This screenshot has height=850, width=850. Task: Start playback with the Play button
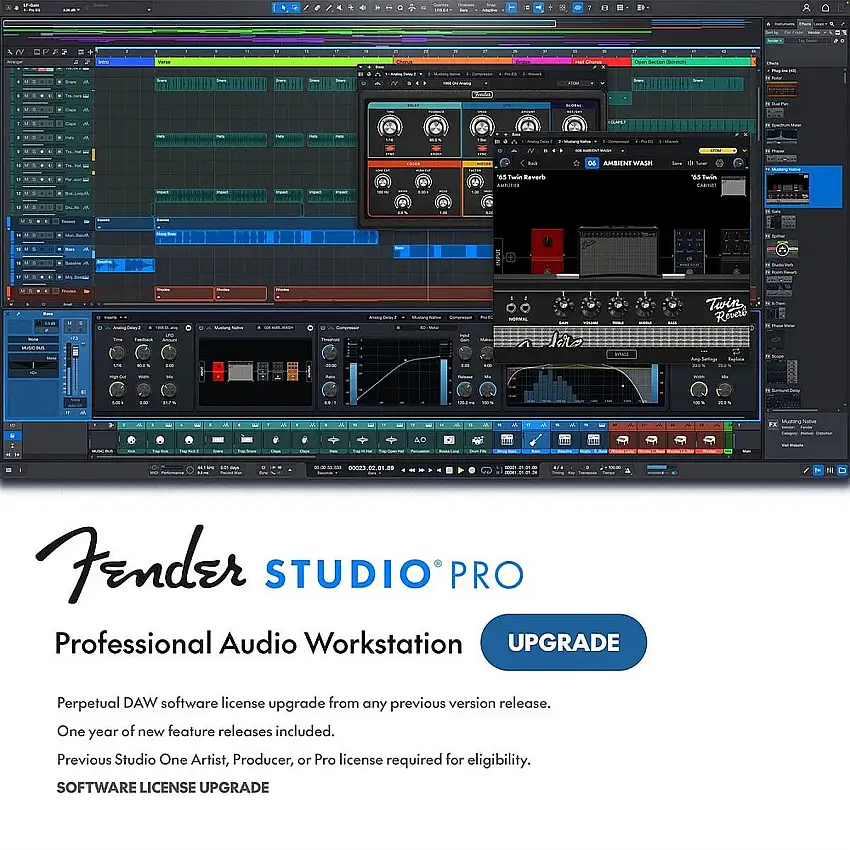coord(460,470)
